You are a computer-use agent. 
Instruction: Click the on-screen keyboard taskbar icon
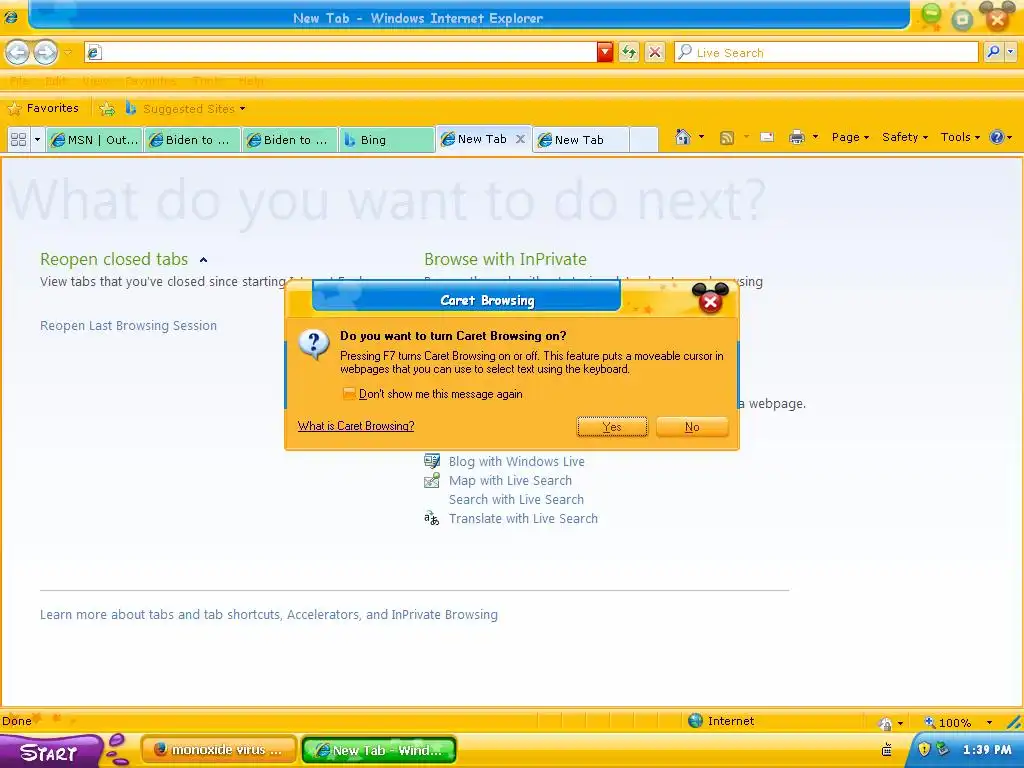tap(887, 749)
